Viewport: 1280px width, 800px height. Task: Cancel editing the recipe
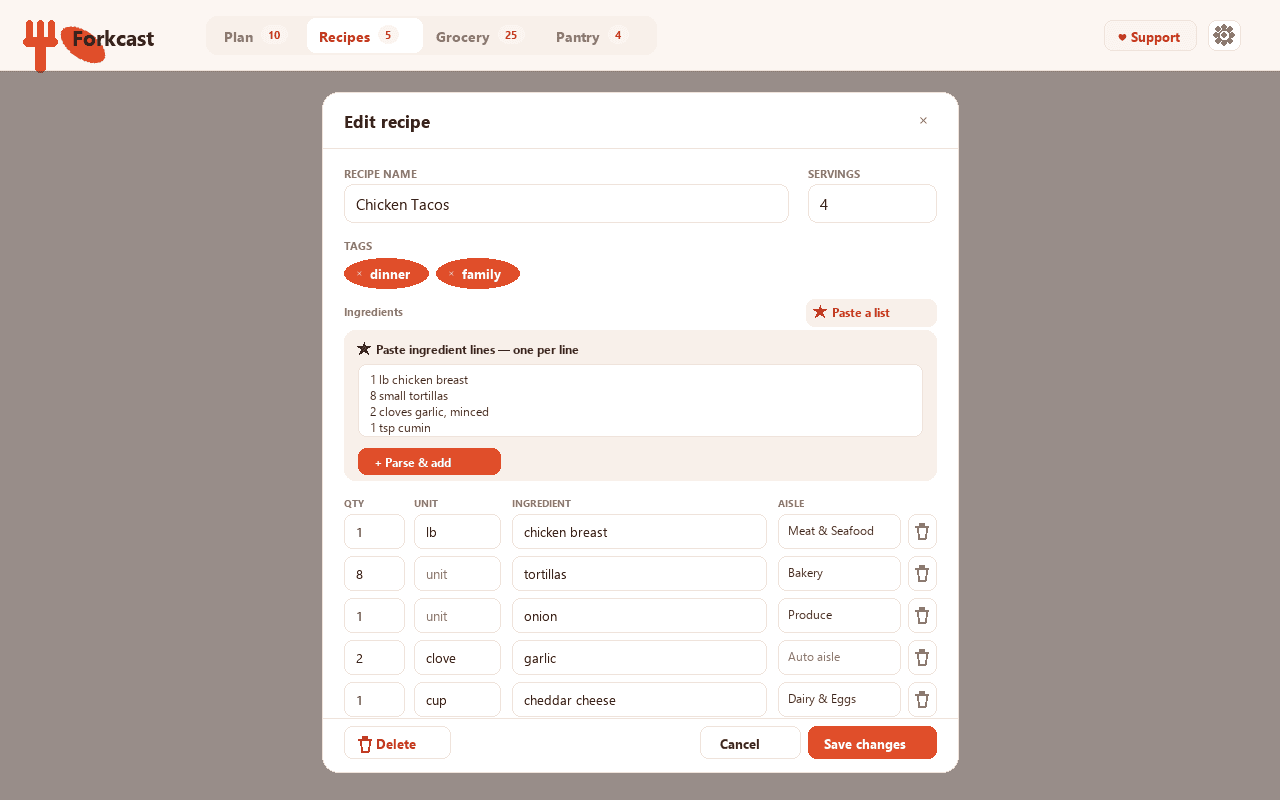[750, 743]
